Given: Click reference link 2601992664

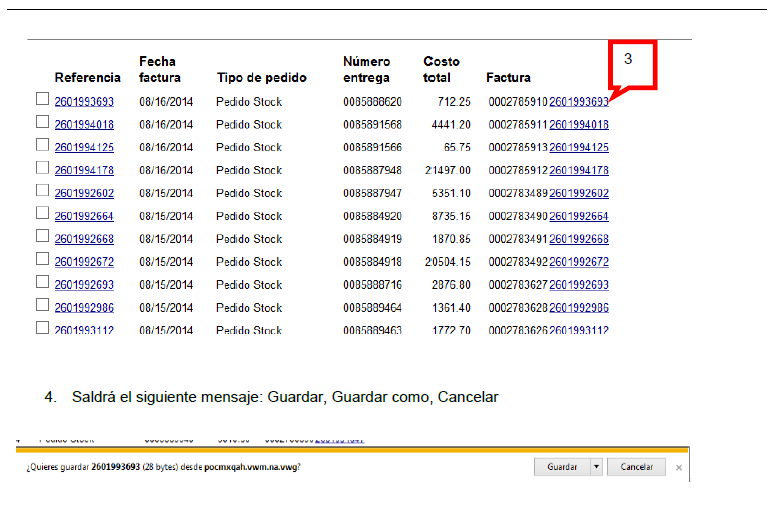Looking at the screenshot, I should click(84, 217).
